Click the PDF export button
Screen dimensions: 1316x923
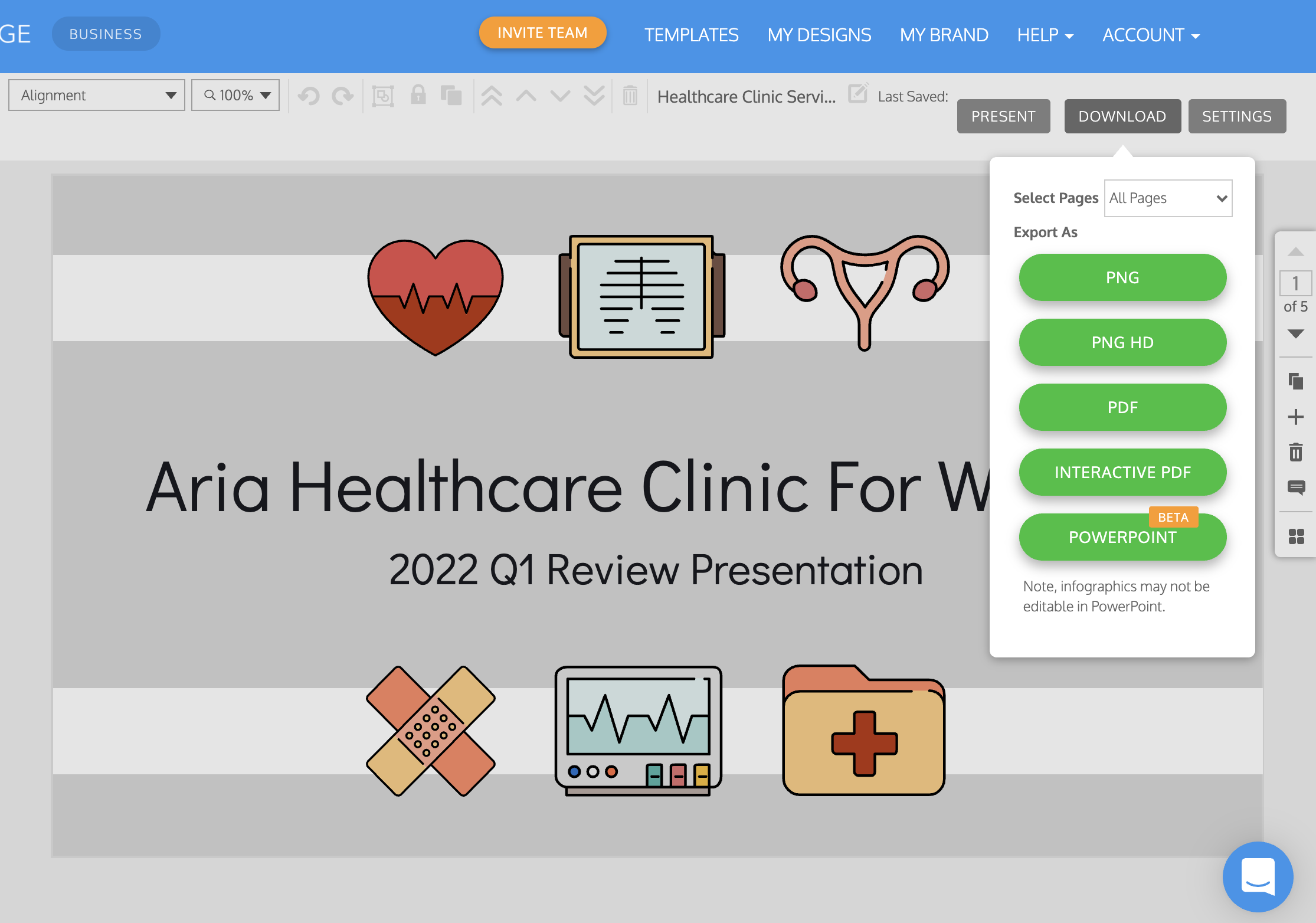click(1121, 407)
